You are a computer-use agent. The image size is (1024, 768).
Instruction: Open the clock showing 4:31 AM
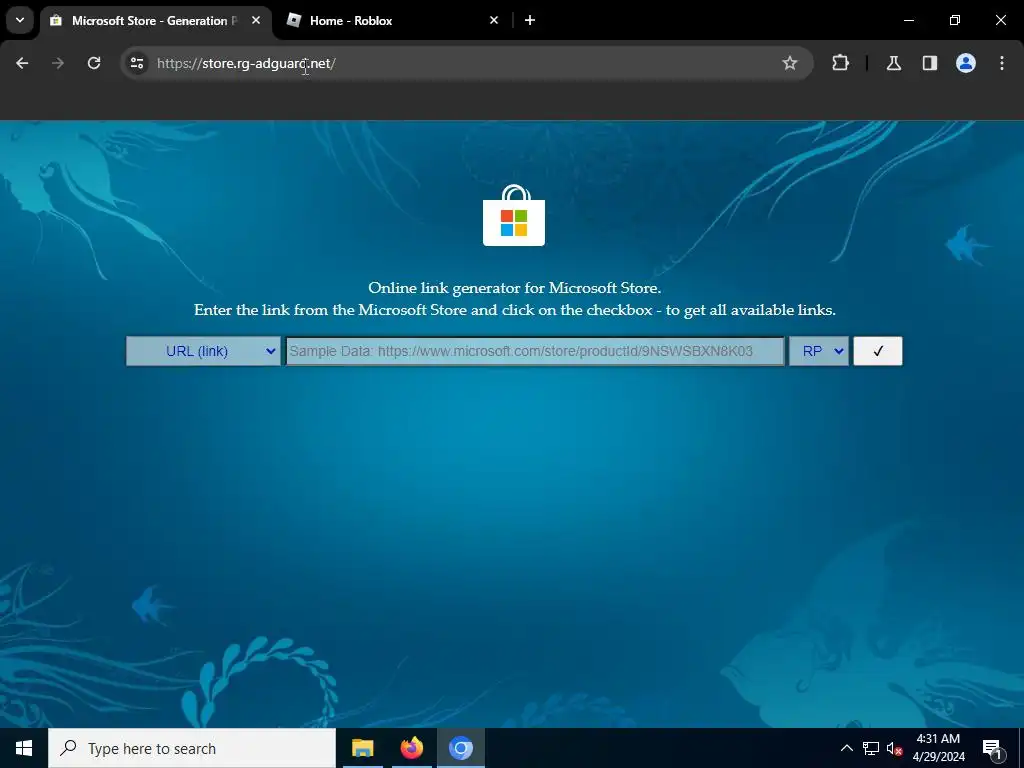coord(938,748)
